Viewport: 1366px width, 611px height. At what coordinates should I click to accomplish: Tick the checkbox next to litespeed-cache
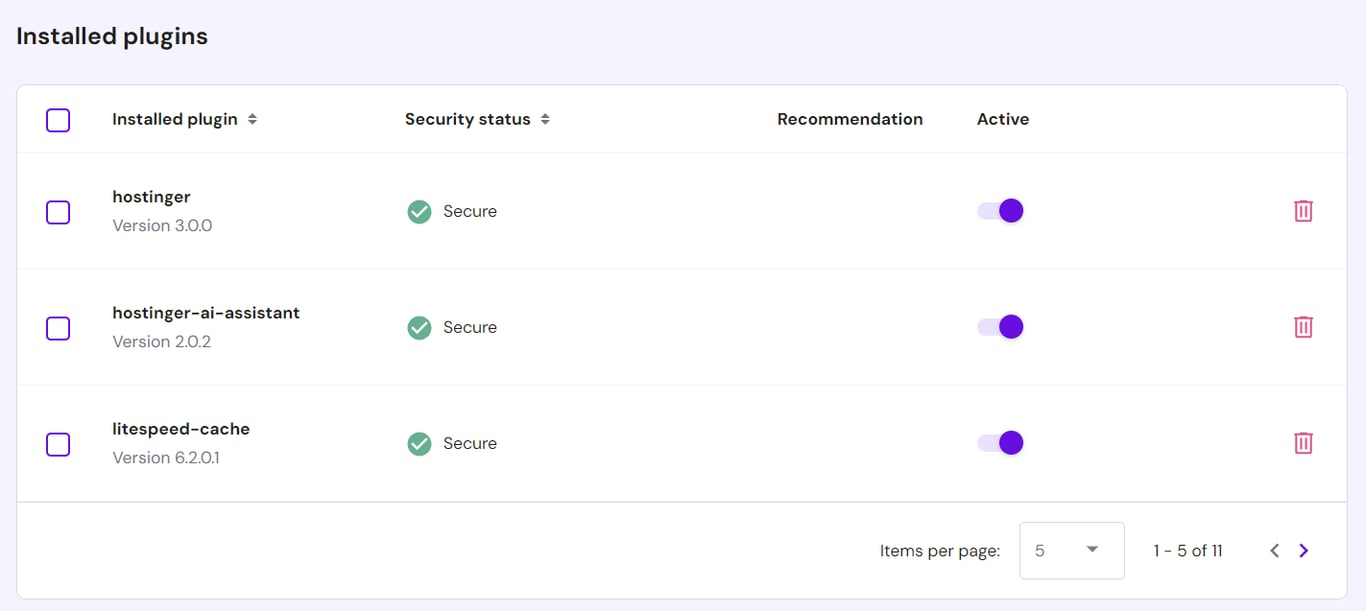(x=57, y=443)
